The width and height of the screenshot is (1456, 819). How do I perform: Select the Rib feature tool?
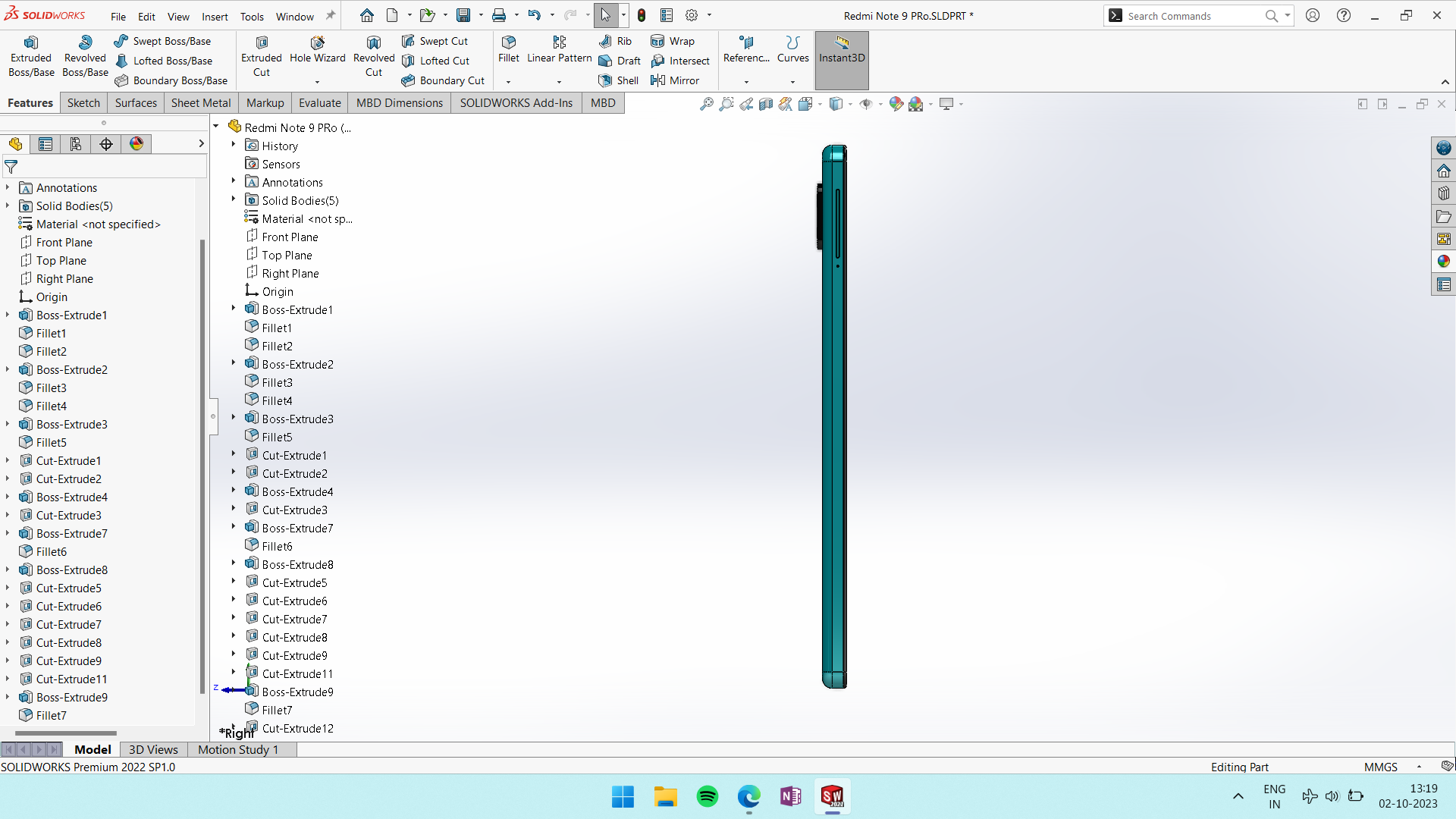615,41
